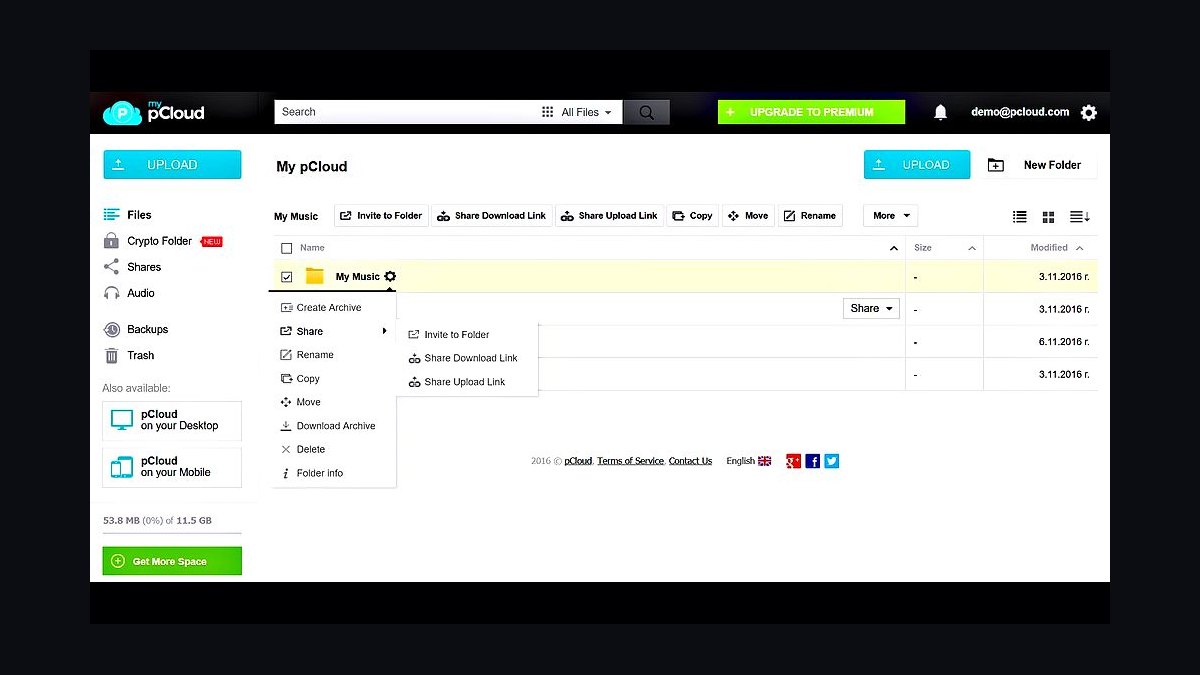
Task: Change language from English in footer
Action: pos(749,461)
